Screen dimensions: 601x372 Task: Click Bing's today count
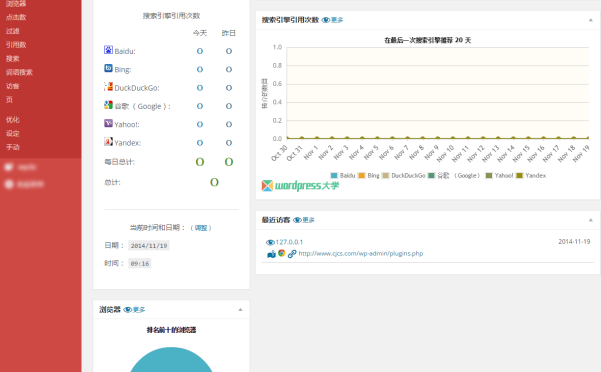200,69
